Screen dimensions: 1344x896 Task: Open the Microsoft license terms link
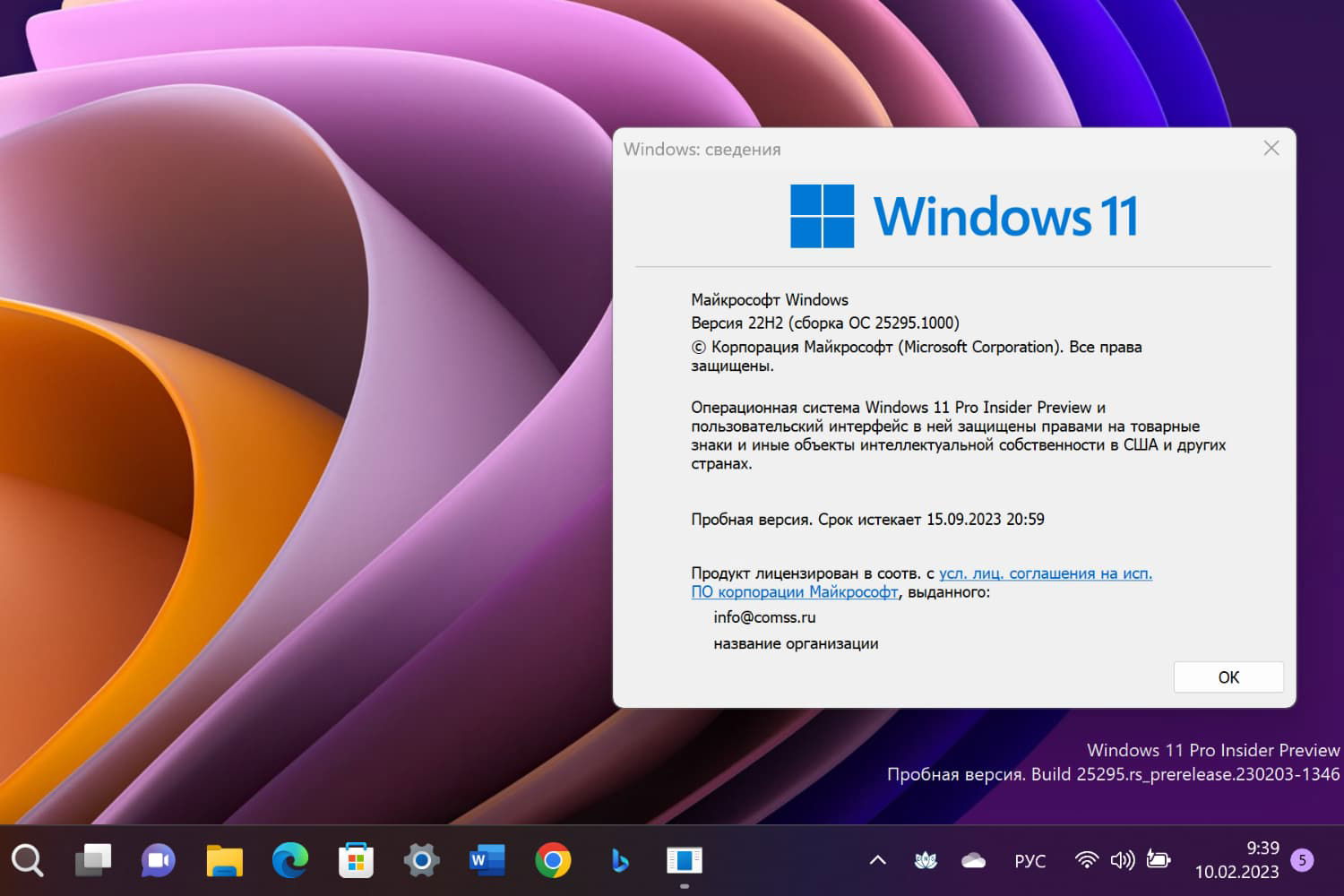coord(922,582)
